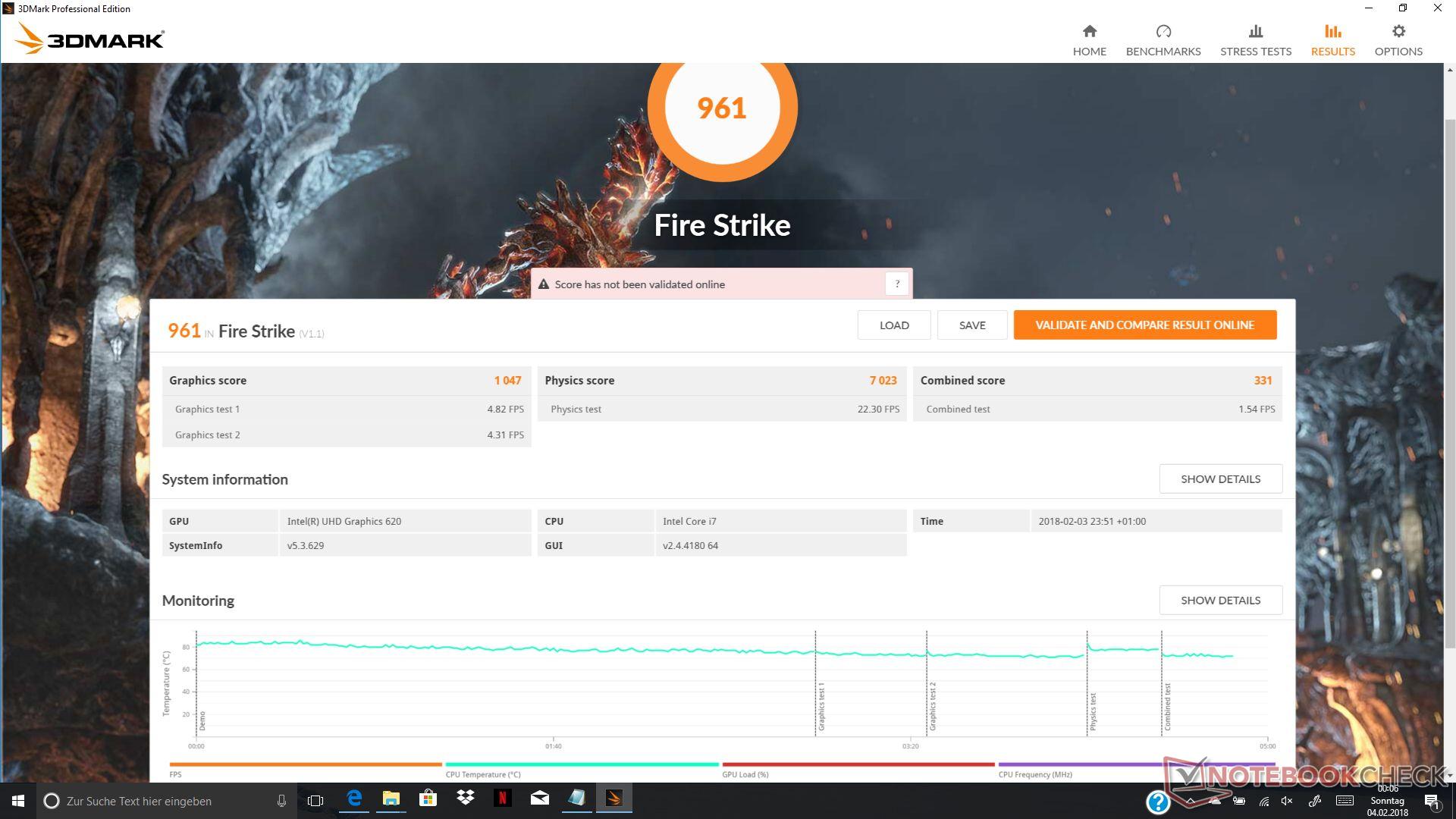Click the Load result button

893,325
